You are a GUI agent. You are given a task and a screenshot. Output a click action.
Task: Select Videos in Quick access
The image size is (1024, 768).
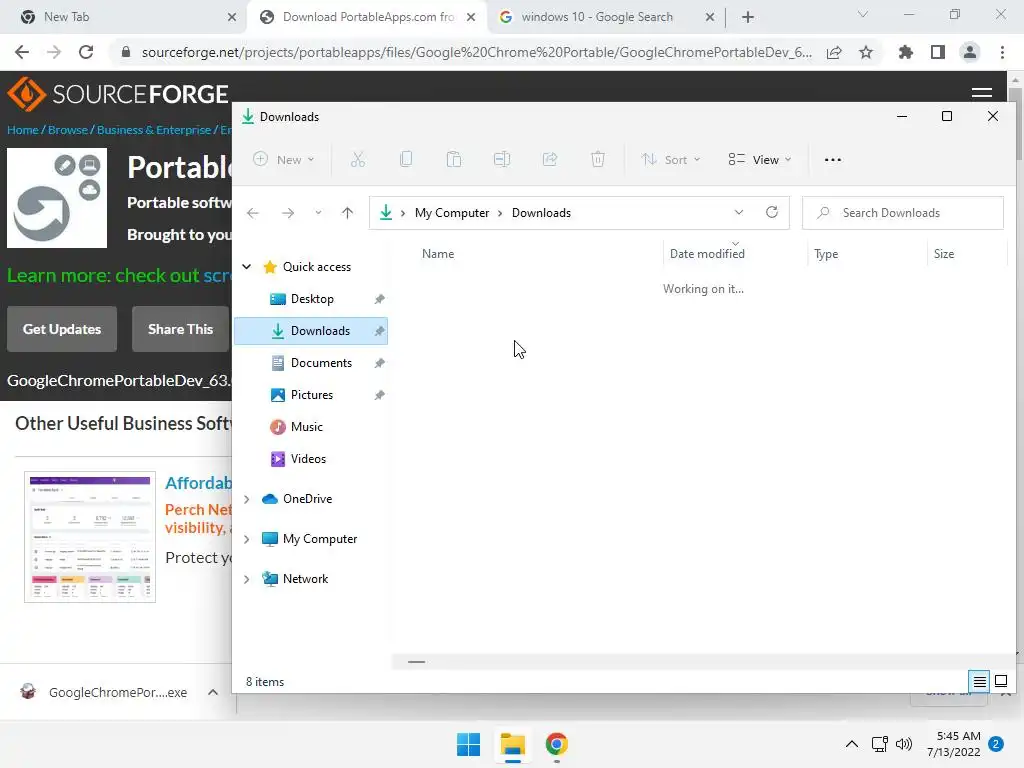click(x=308, y=459)
